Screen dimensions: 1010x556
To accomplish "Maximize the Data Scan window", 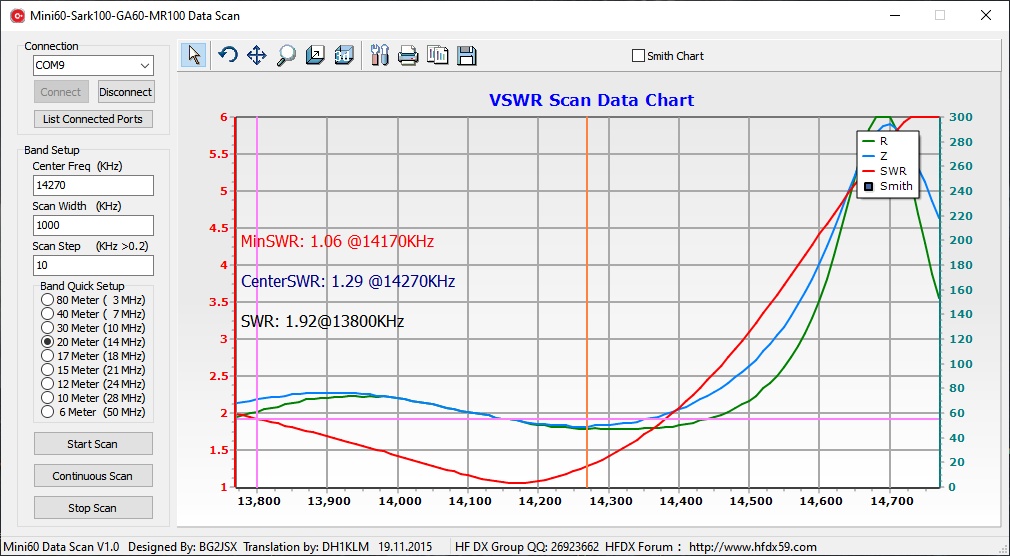I will 940,15.
